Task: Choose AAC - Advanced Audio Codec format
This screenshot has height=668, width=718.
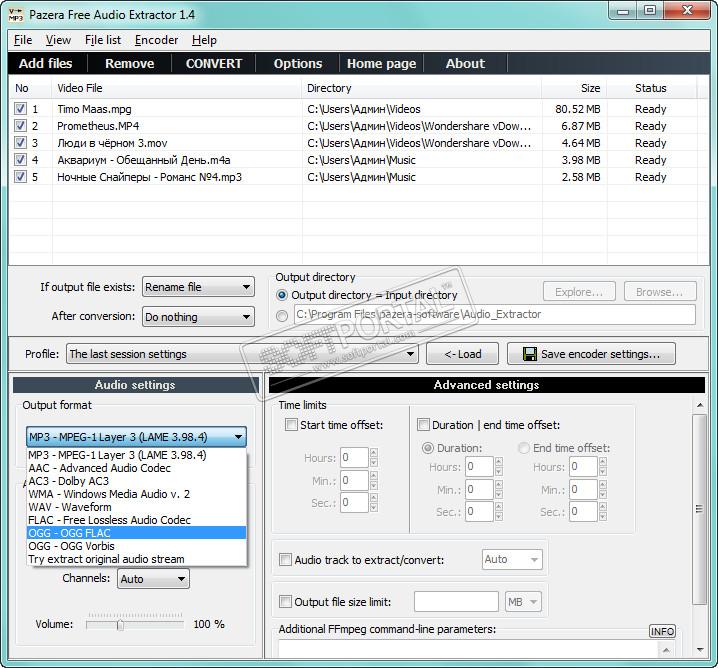Action: pos(137,468)
